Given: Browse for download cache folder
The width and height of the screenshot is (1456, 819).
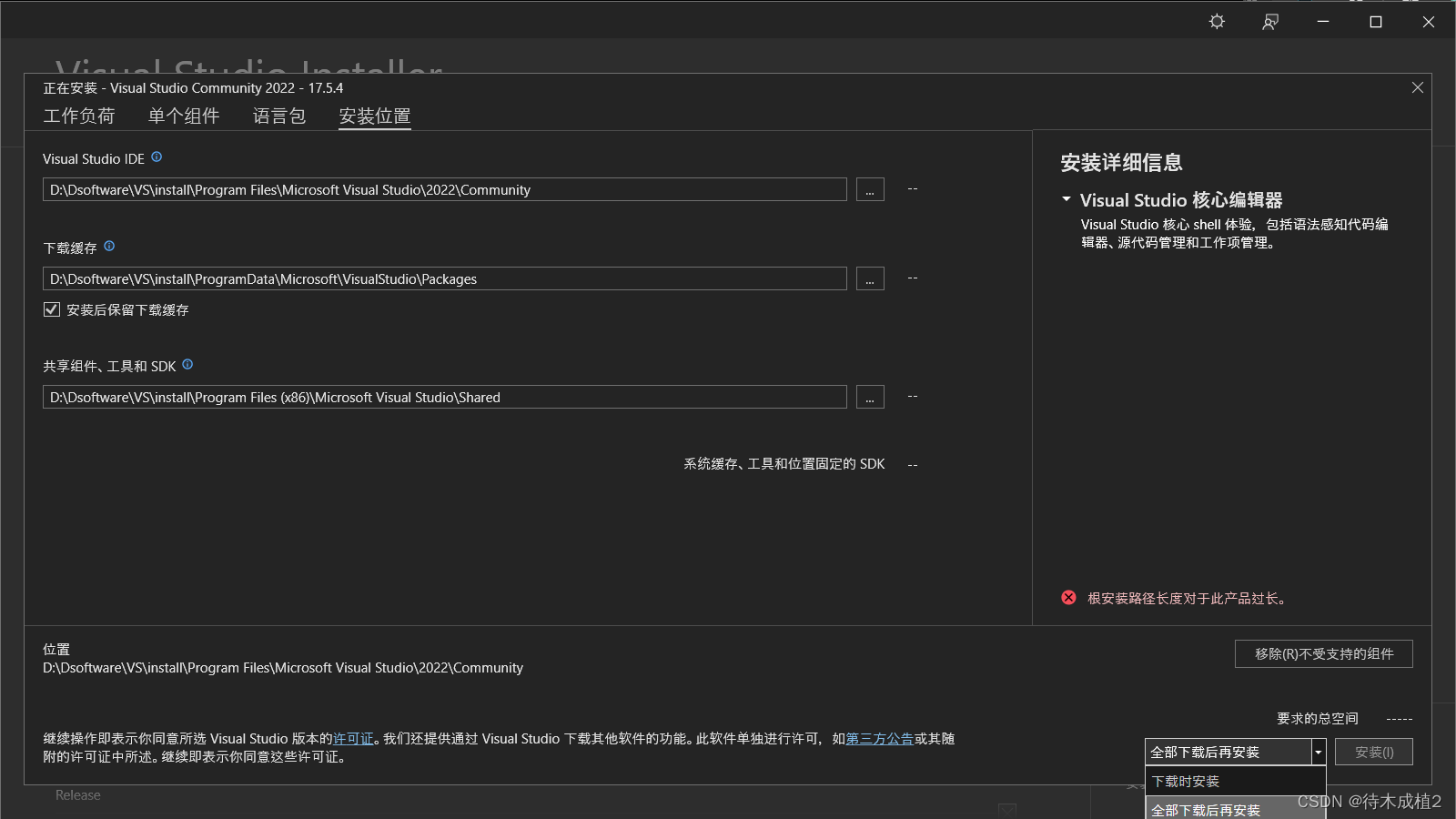Looking at the screenshot, I should [870, 278].
